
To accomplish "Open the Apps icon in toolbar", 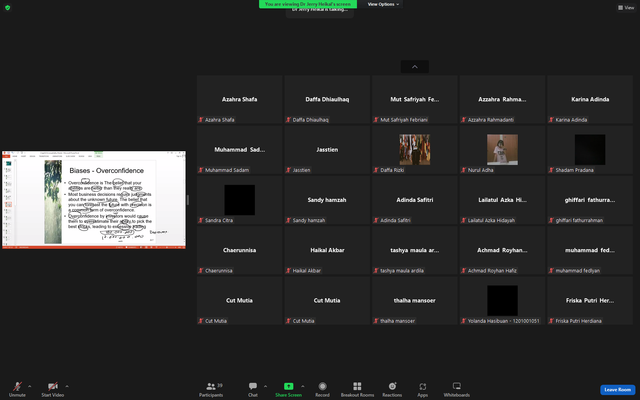I will [422, 386].
